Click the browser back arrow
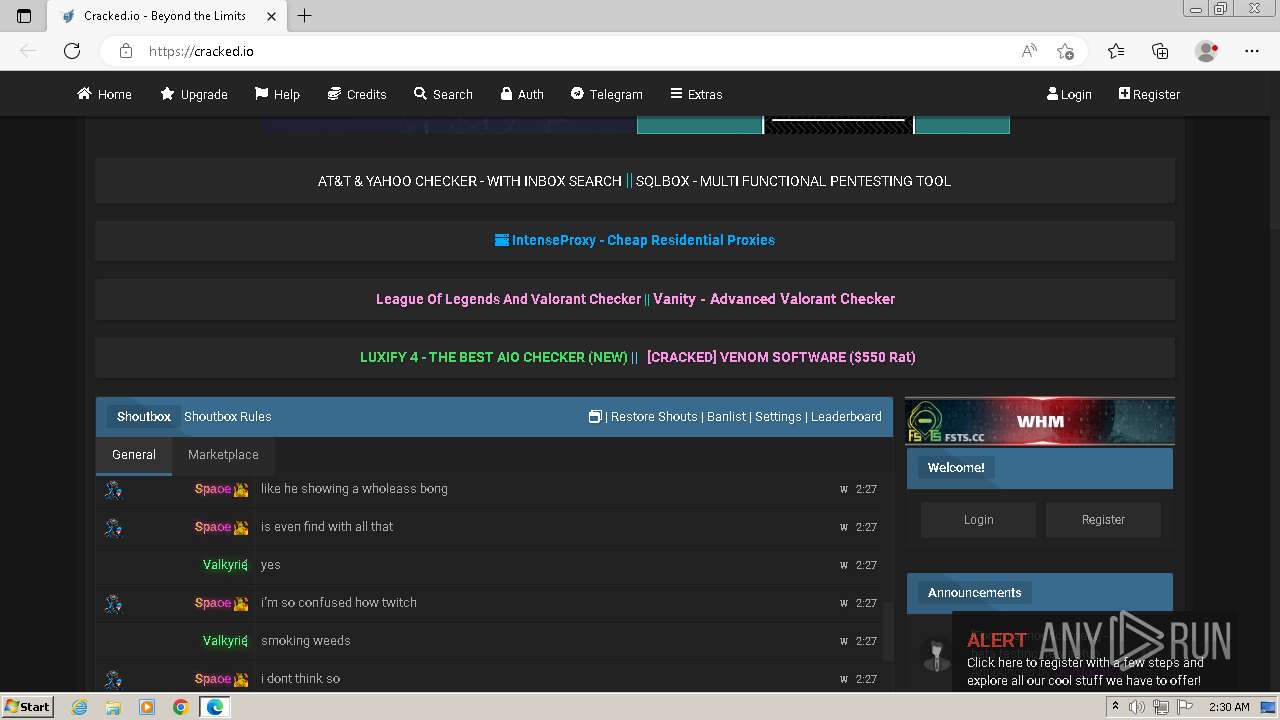 (29, 51)
